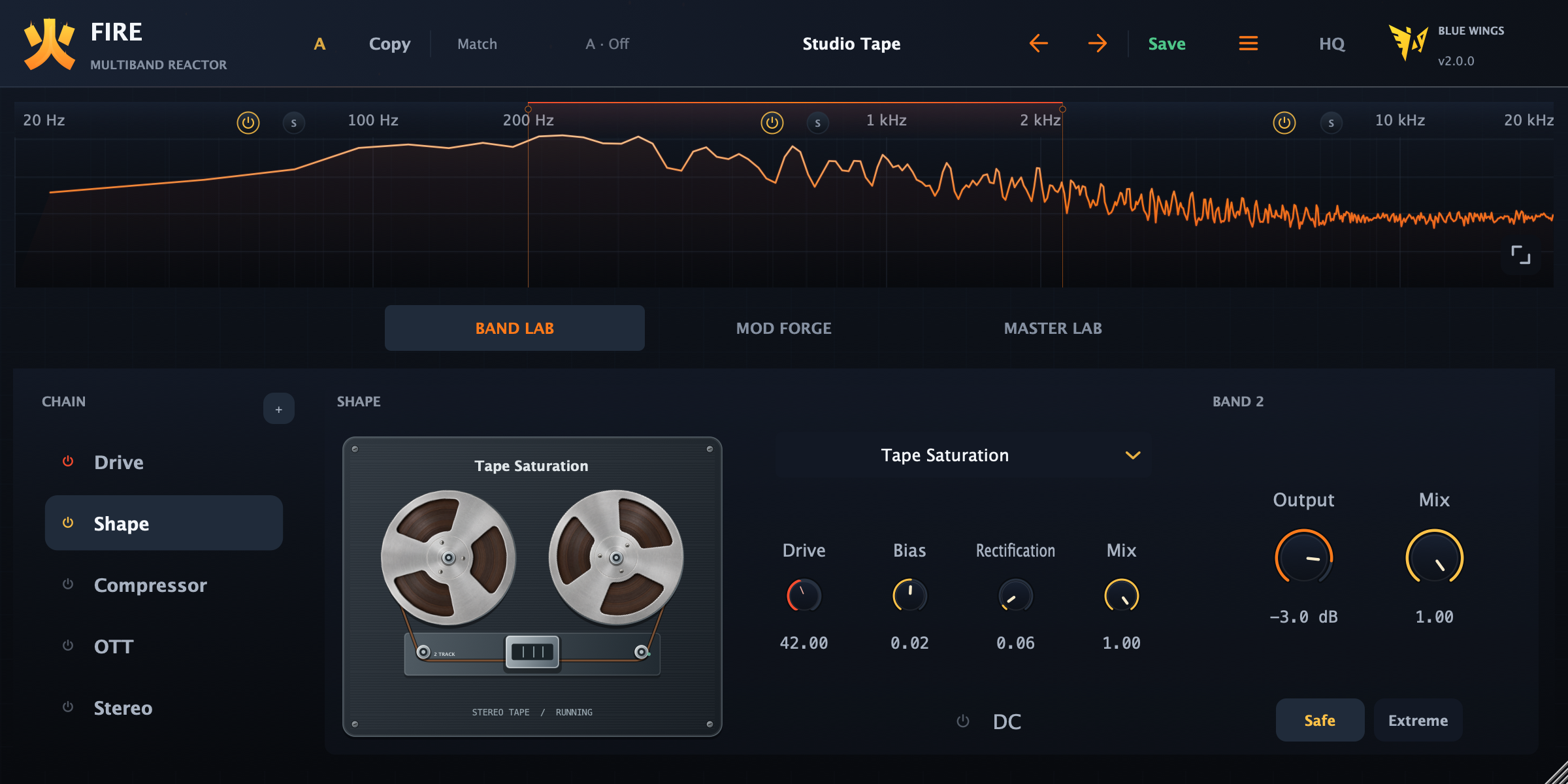
Task: Toggle the high band power button
Action: [1284, 123]
